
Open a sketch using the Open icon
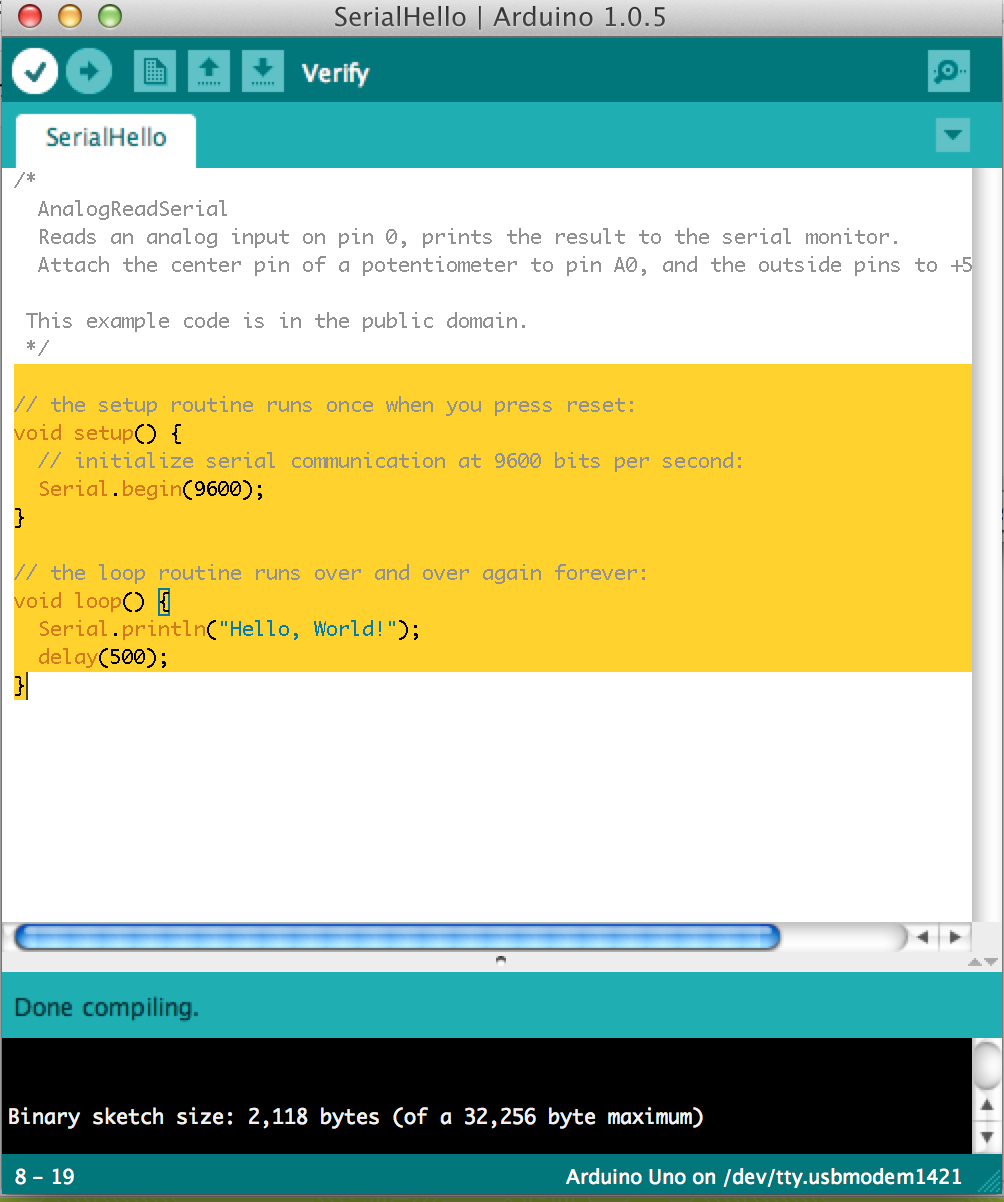pos(209,71)
